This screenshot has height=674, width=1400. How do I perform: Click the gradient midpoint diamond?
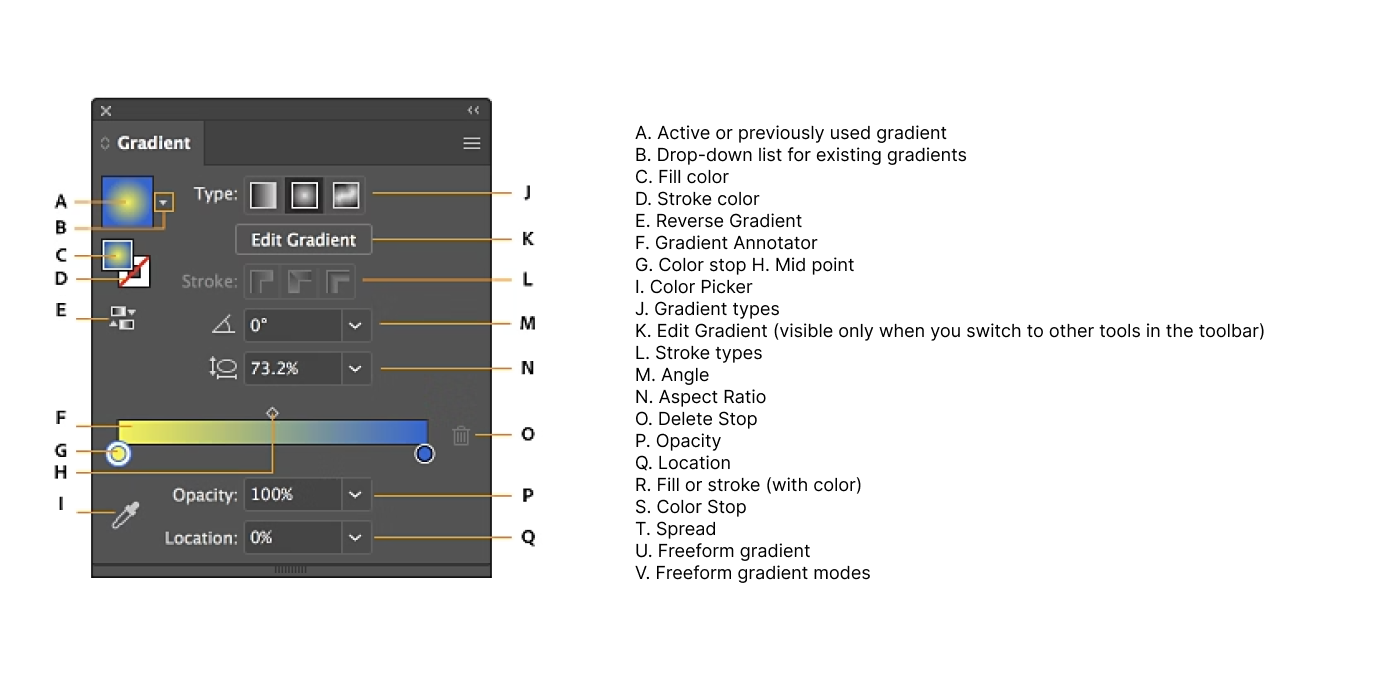click(272, 412)
